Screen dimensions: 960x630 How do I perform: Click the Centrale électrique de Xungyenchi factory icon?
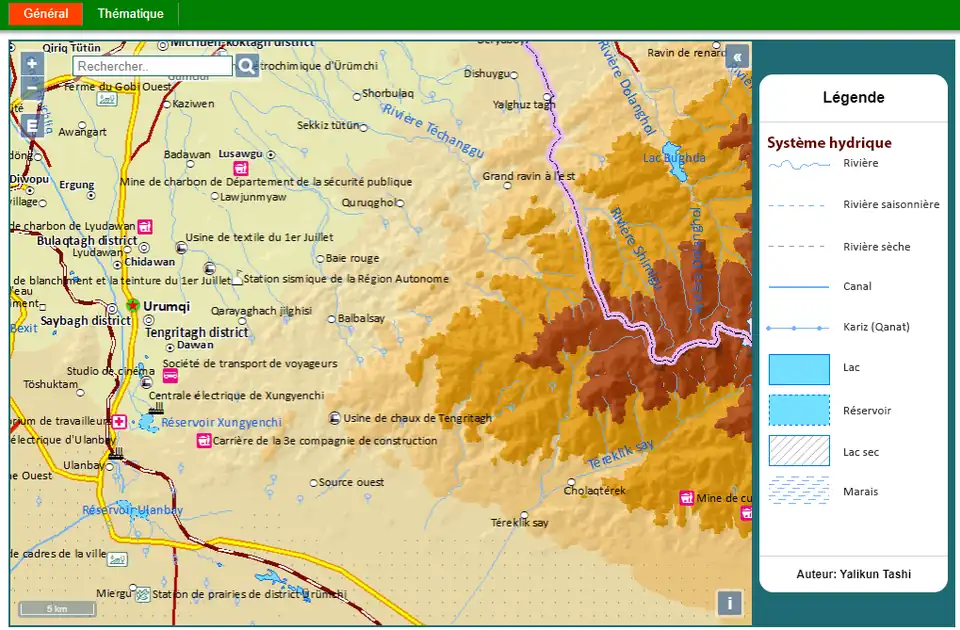tap(155, 408)
